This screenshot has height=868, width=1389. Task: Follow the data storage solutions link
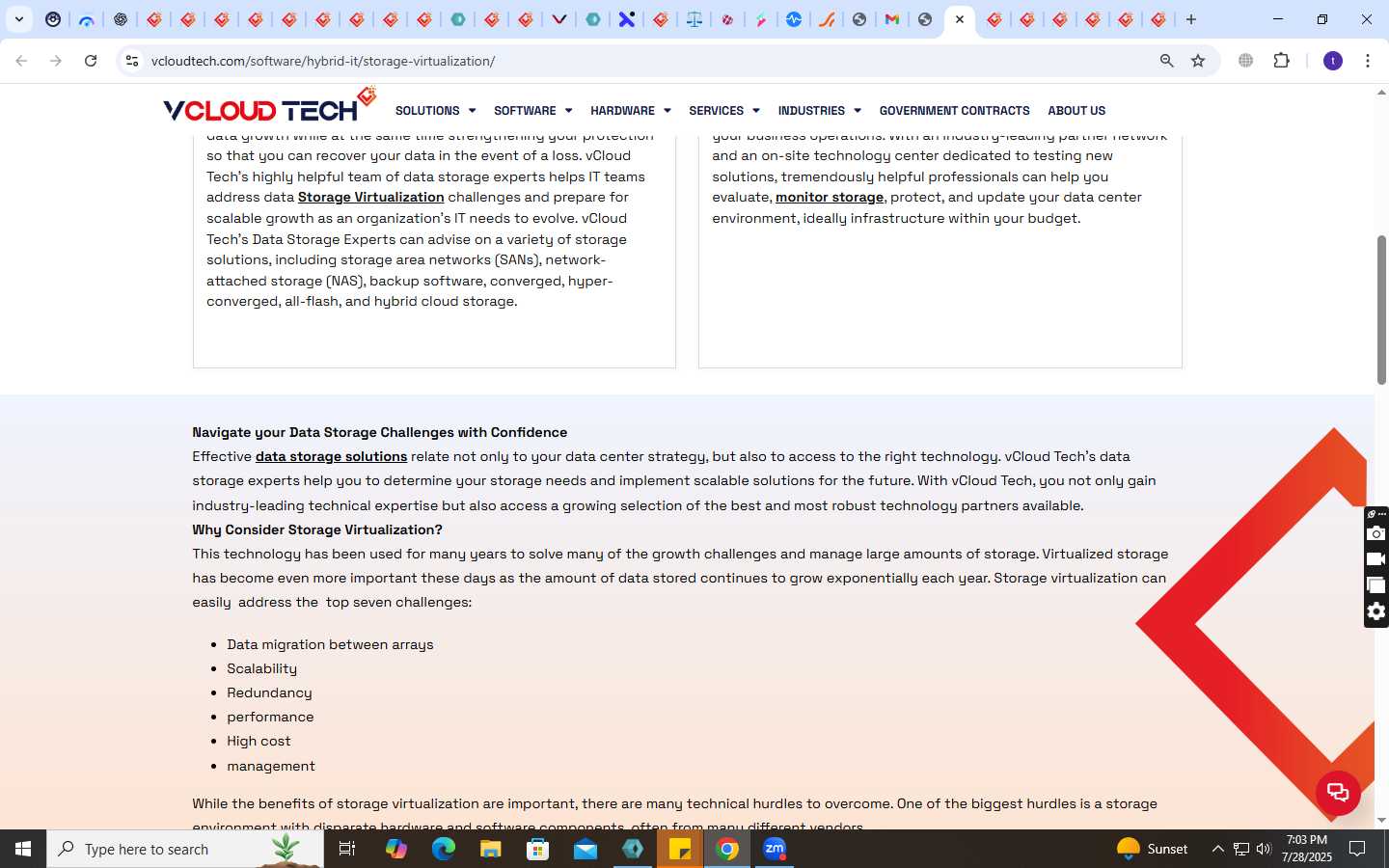[331, 456]
